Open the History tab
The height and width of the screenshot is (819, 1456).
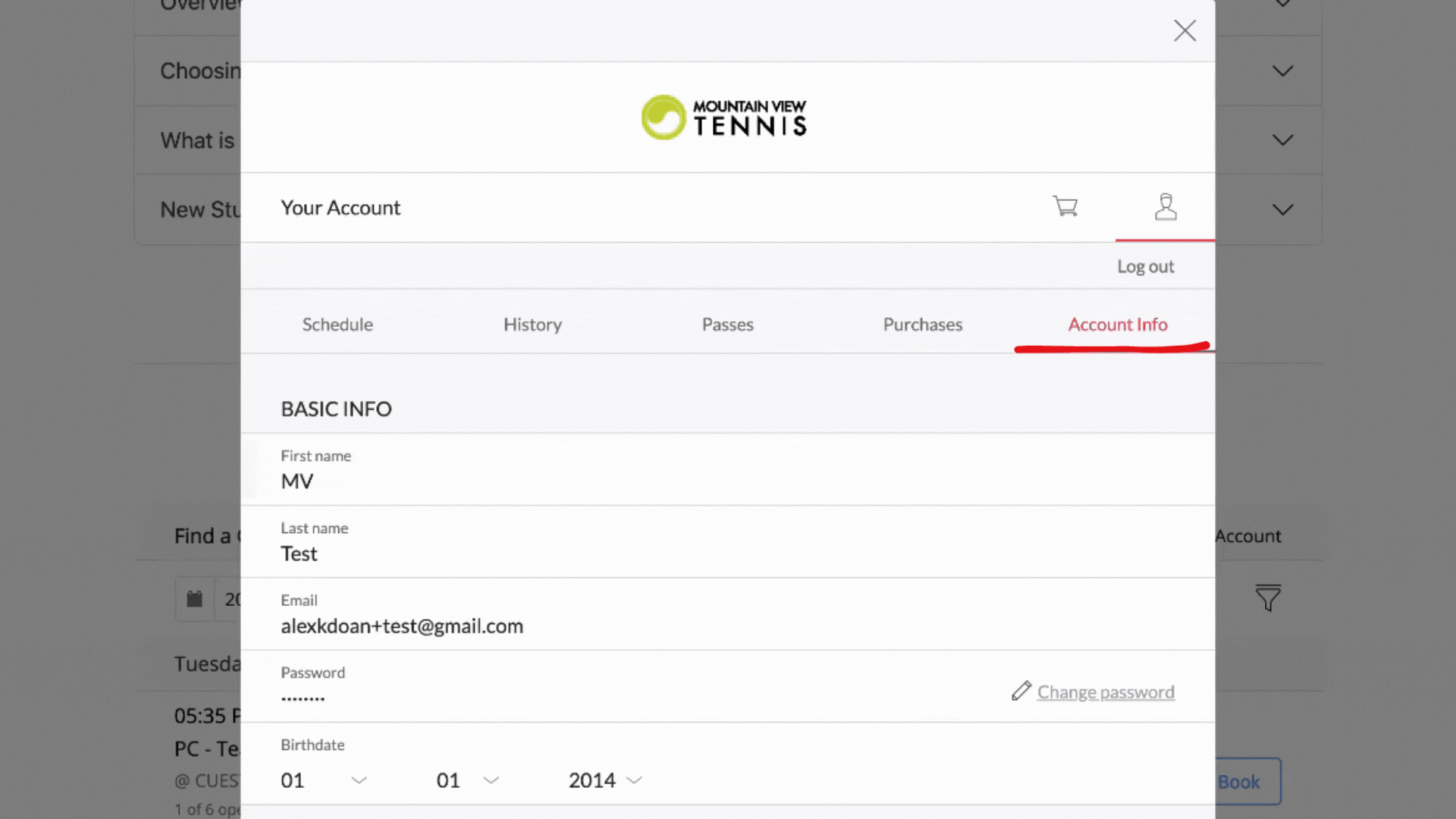coord(532,325)
